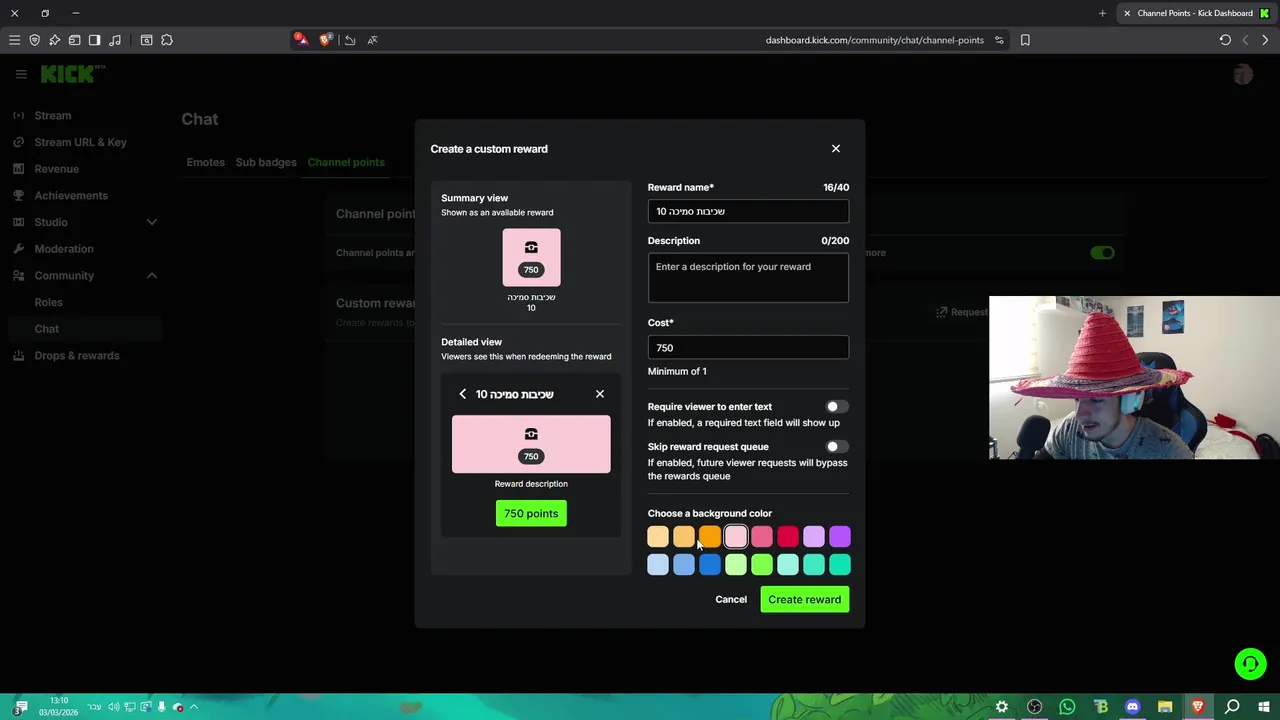The width and height of the screenshot is (1280, 720).
Task: Open Brave Rewards triangle icon
Action: (x=300, y=40)
